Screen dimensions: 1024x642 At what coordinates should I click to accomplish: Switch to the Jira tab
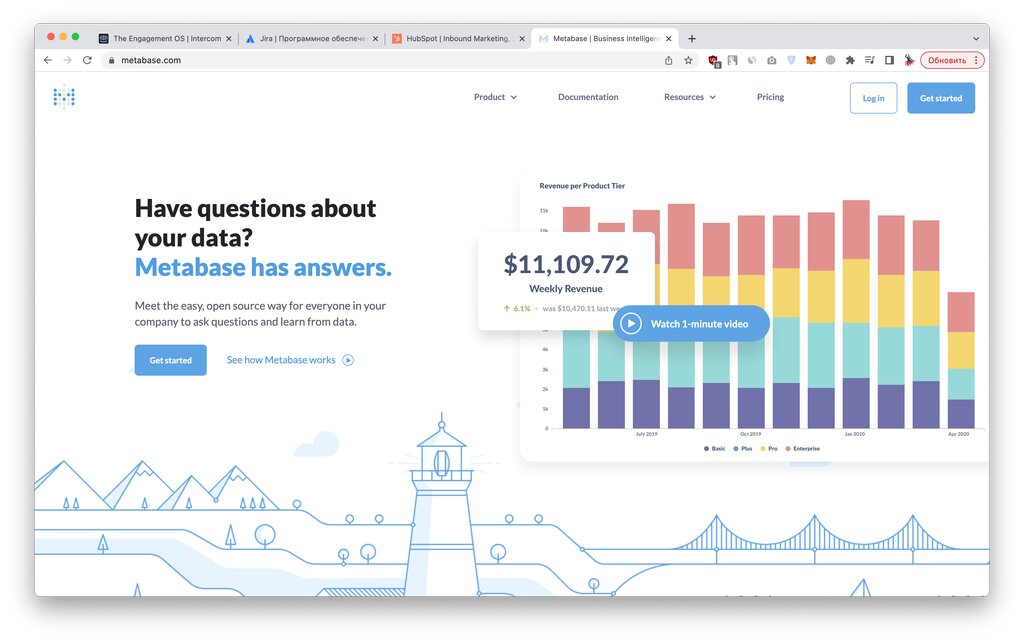(x=312, y=39)
